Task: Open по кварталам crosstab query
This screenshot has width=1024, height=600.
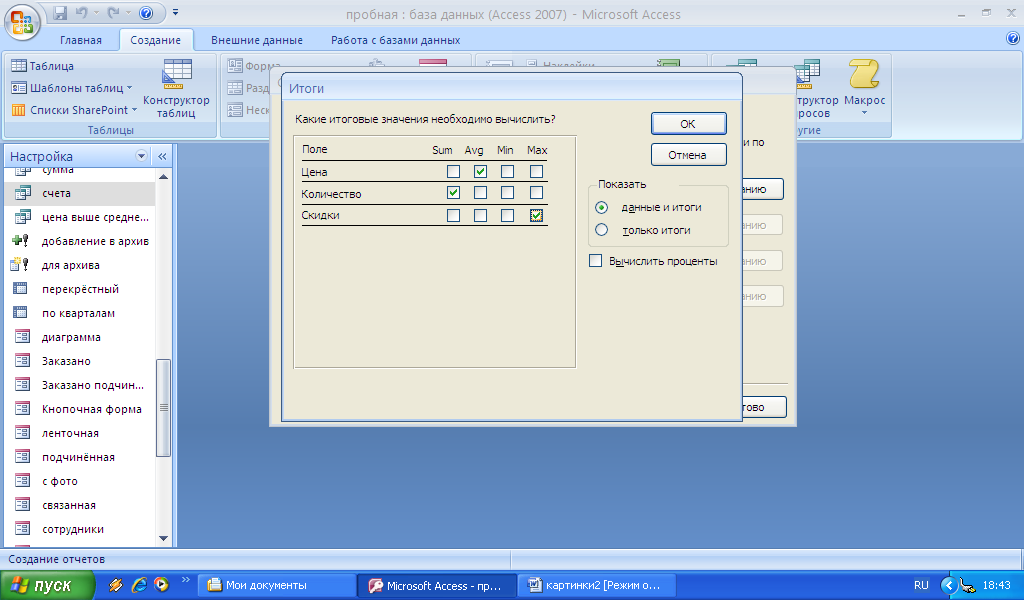Action: (80, 313)
